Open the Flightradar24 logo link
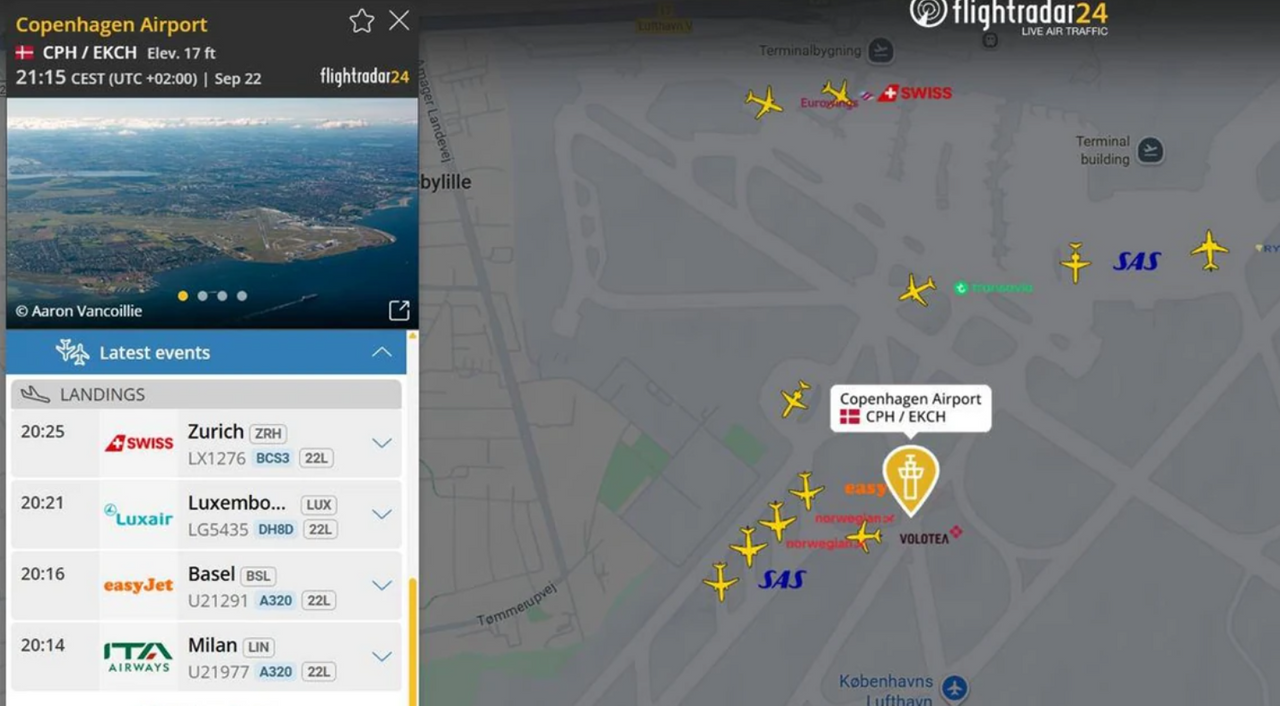 [1008, 17]
